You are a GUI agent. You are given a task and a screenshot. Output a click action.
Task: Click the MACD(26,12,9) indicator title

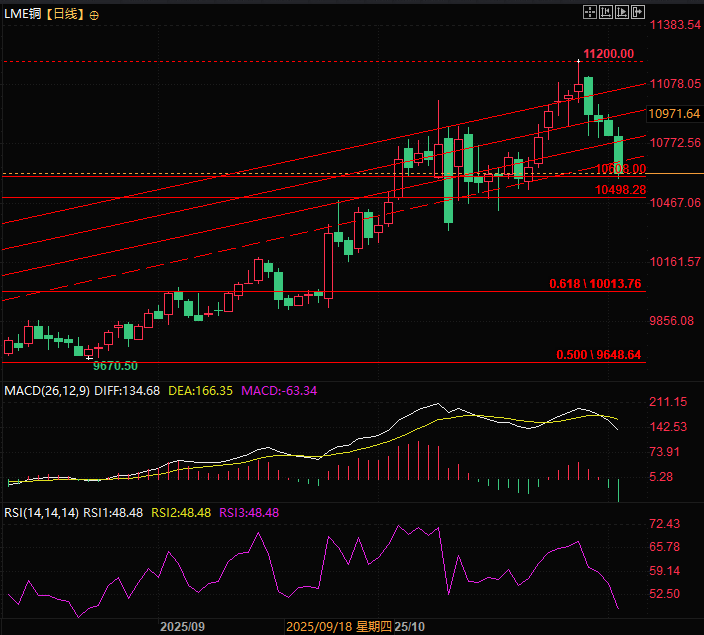point(47,391)
